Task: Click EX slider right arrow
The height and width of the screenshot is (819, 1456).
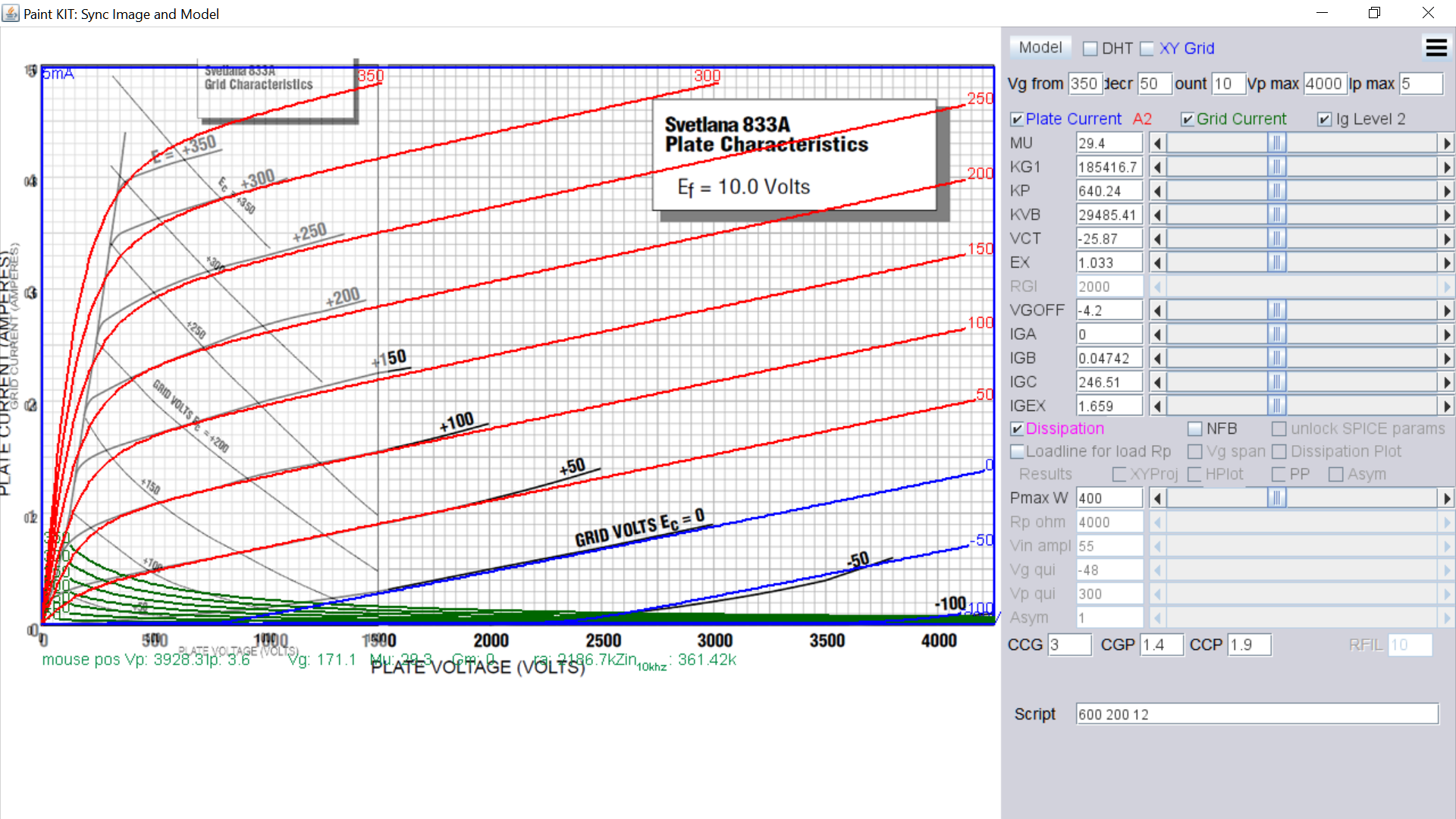Action: pyautogui.click(x=1446, y=263)
